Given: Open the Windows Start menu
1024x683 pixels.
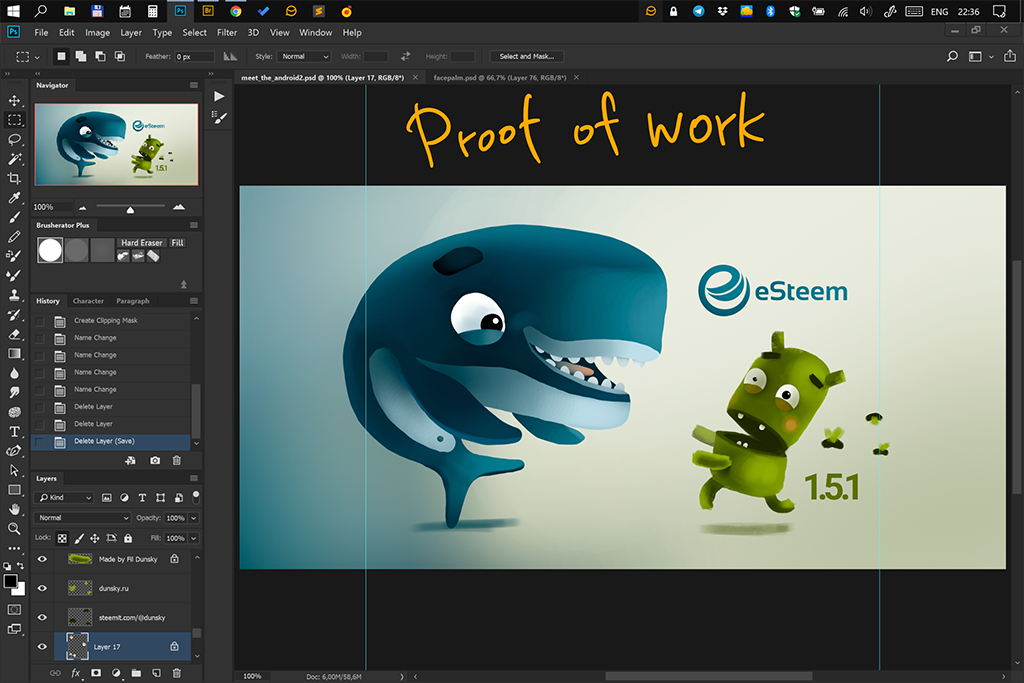Looking at the screenshot, I should point(13,11).
